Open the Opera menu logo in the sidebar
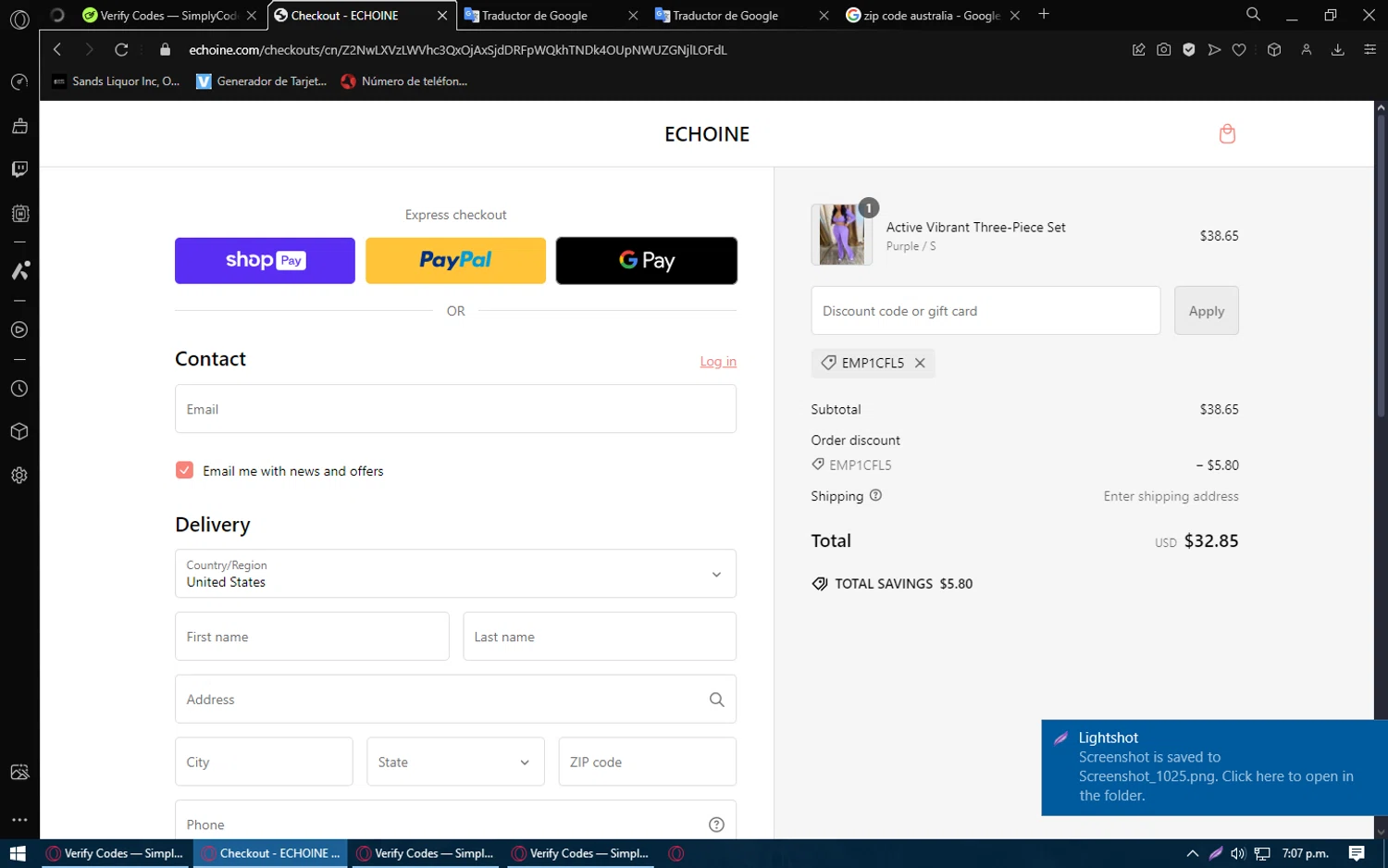 (x=19, y=19)
